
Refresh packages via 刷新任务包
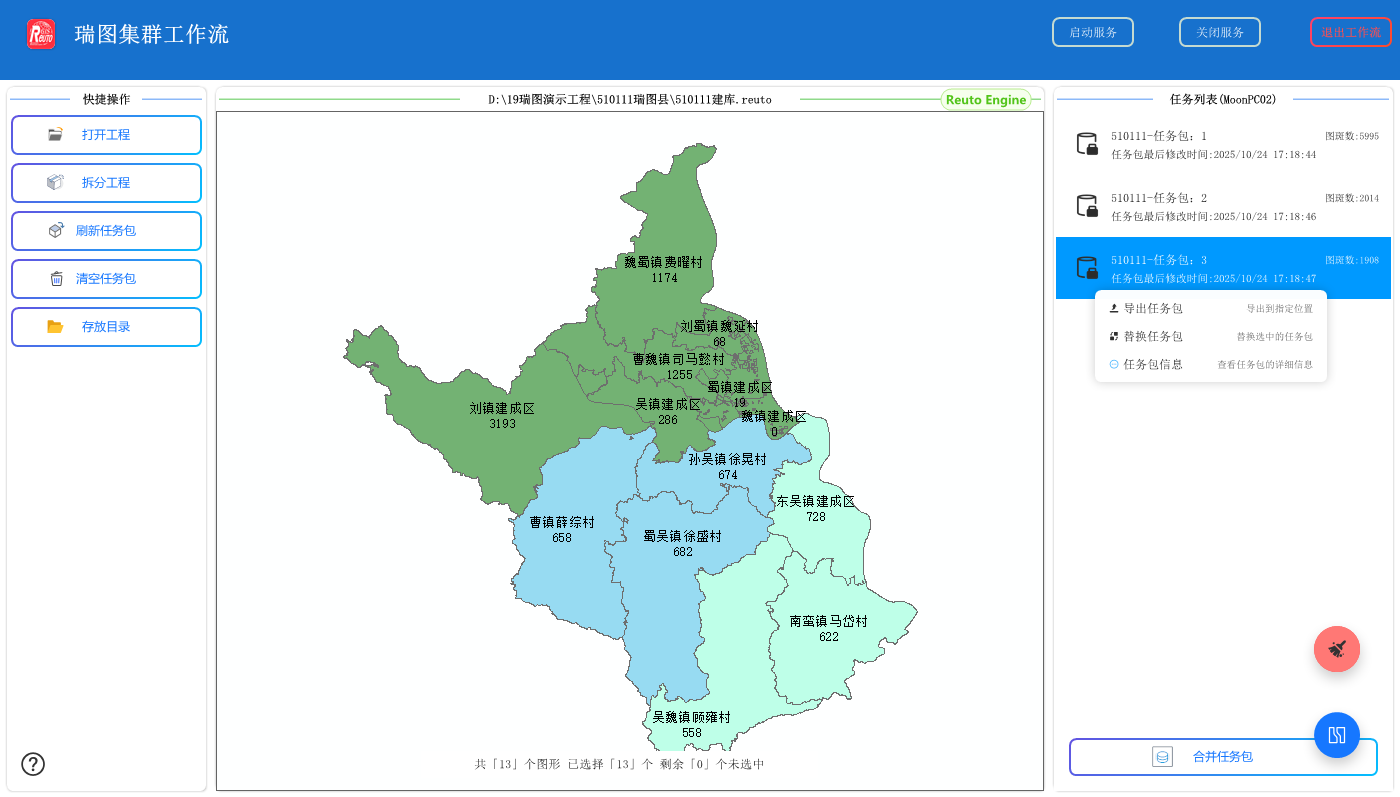coord(106,231)
